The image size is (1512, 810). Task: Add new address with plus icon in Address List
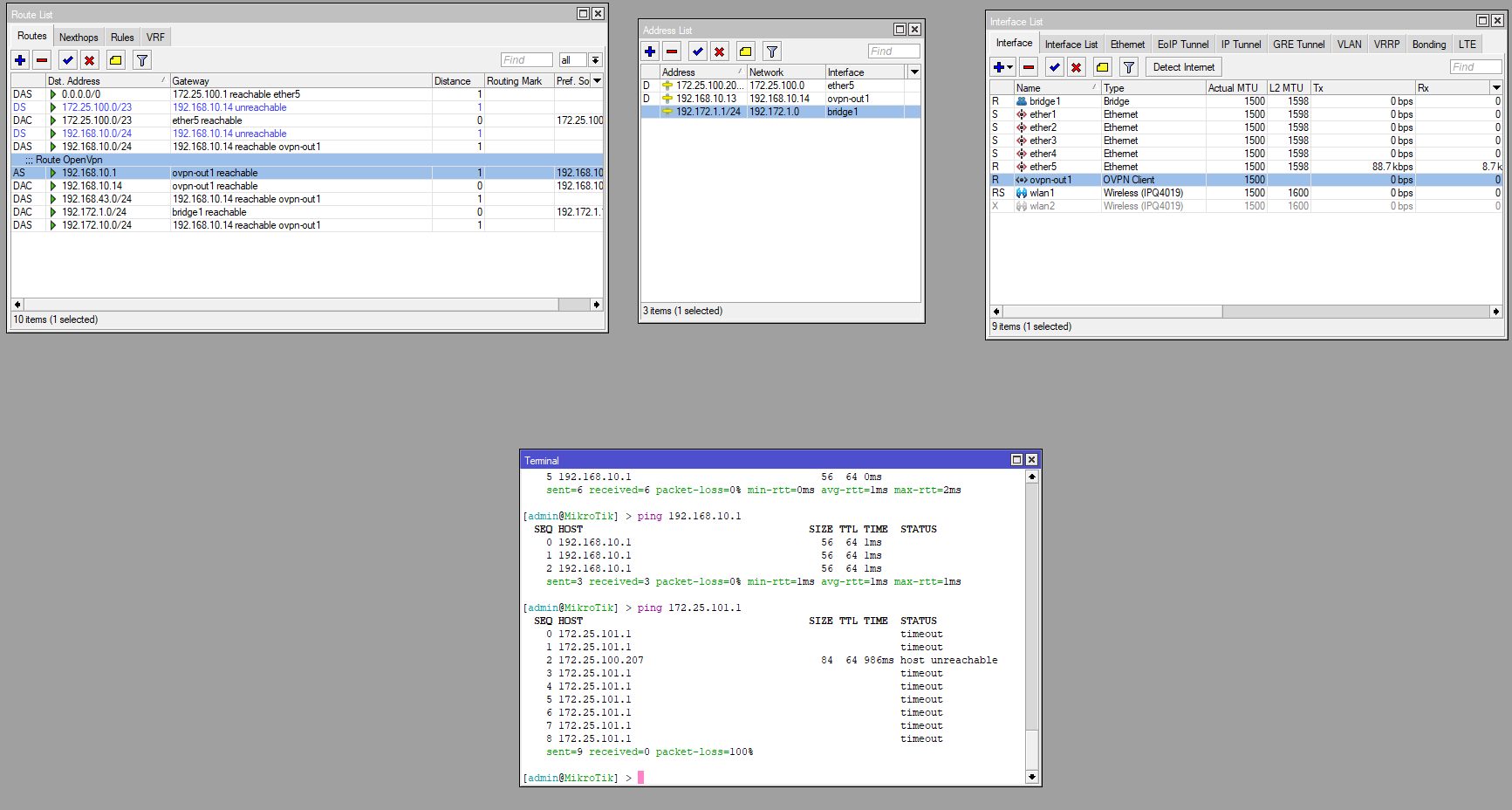(650, 51)
